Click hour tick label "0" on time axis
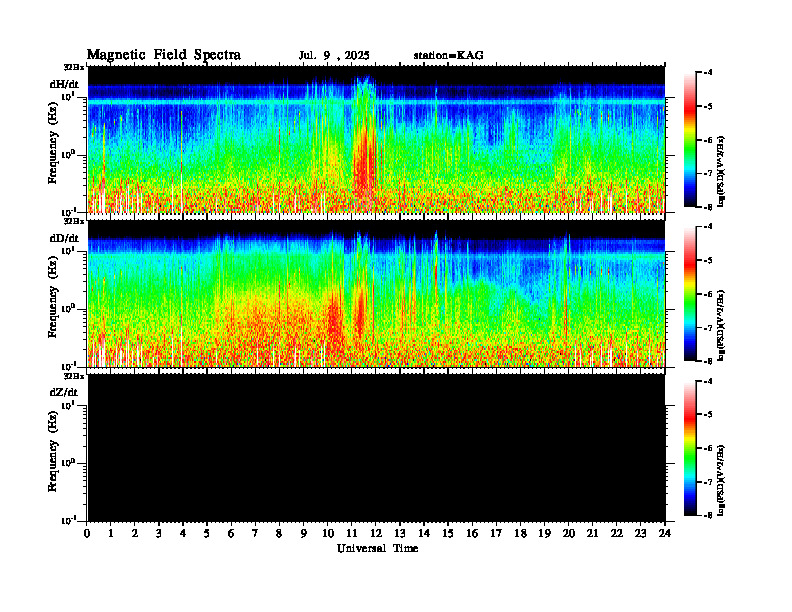Viewport: 792px width, 612px height. point(87,533)
